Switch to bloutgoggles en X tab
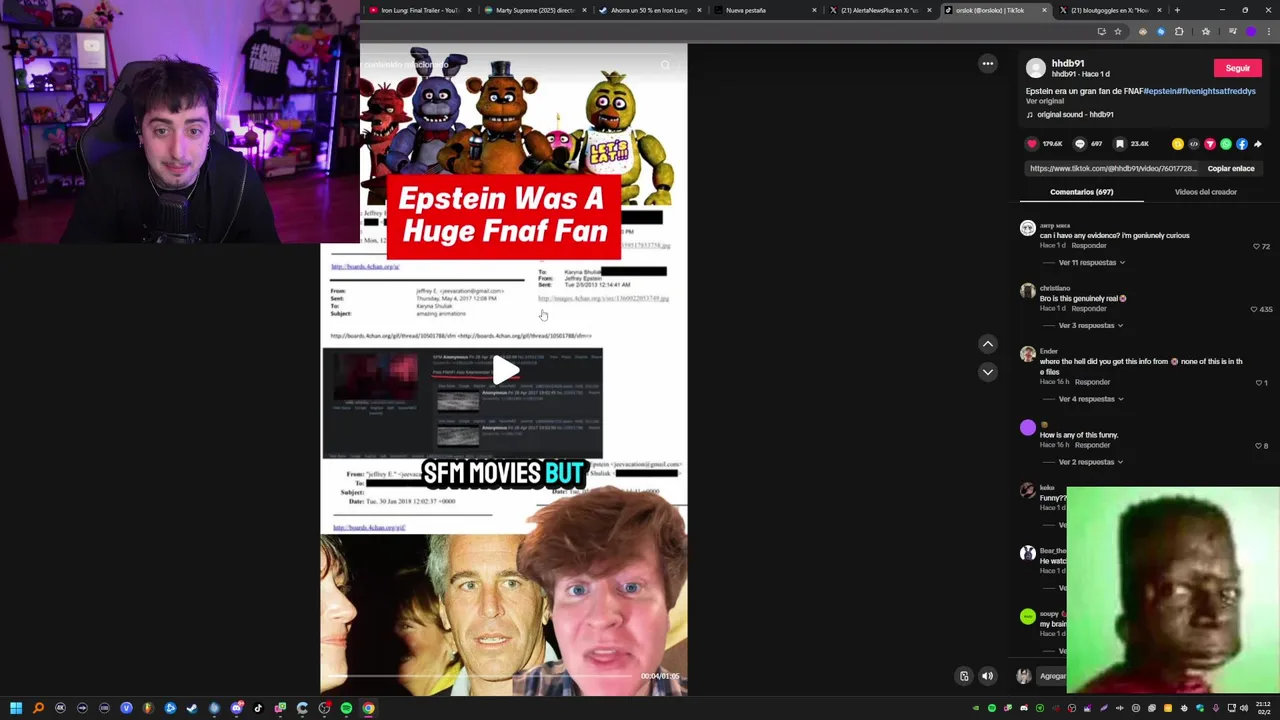Image resolution: width=1280 pixels, height=720 pixels. [1108, 10]
